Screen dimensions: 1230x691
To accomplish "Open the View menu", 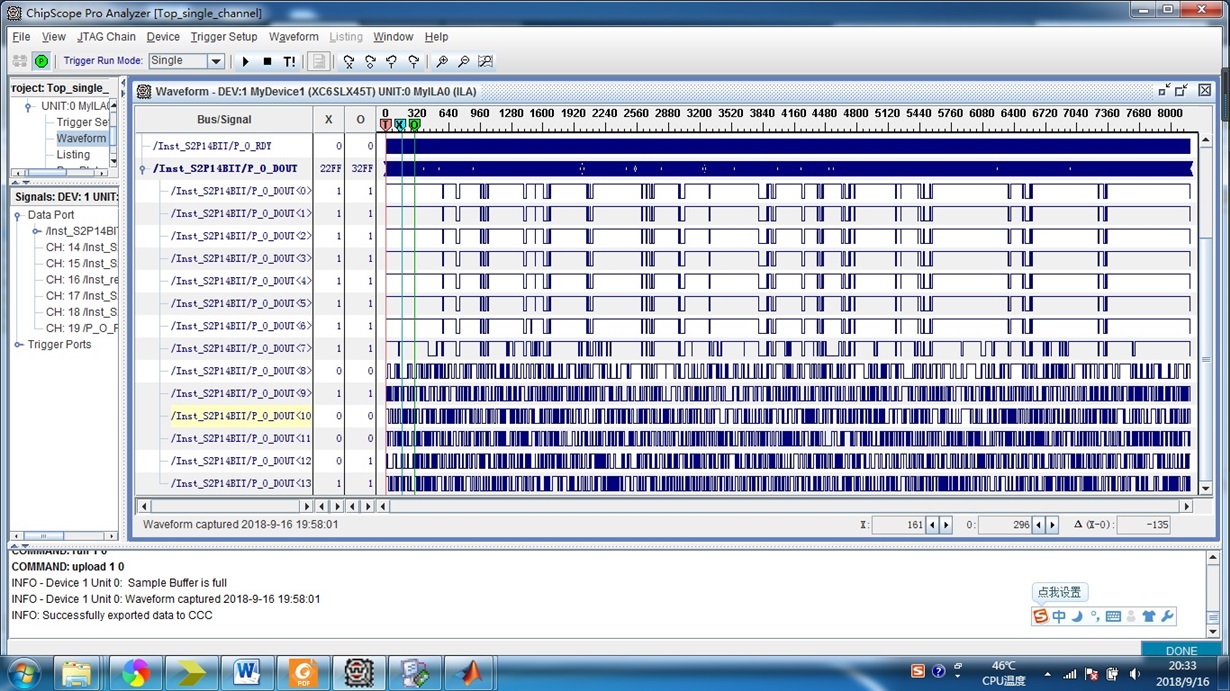I will pyautogui.click(x=53, y=37).
